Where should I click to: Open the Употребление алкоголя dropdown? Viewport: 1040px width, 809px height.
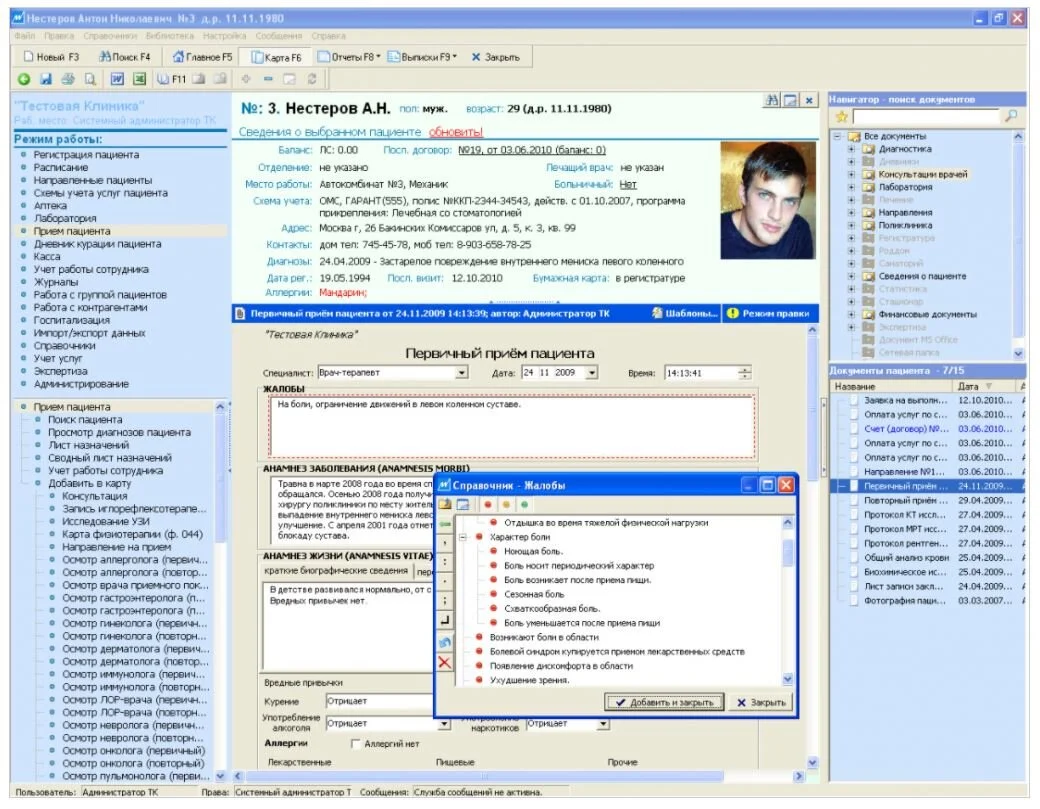click(x=444, y=724)
